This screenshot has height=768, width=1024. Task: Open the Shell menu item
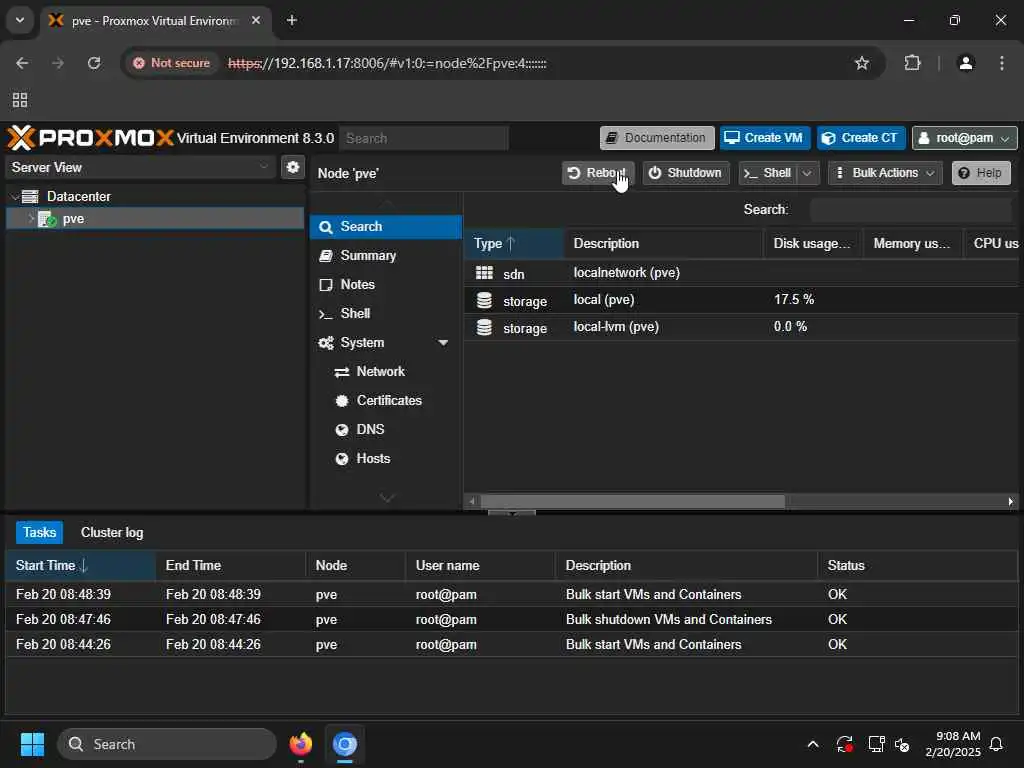click(386, 313)
